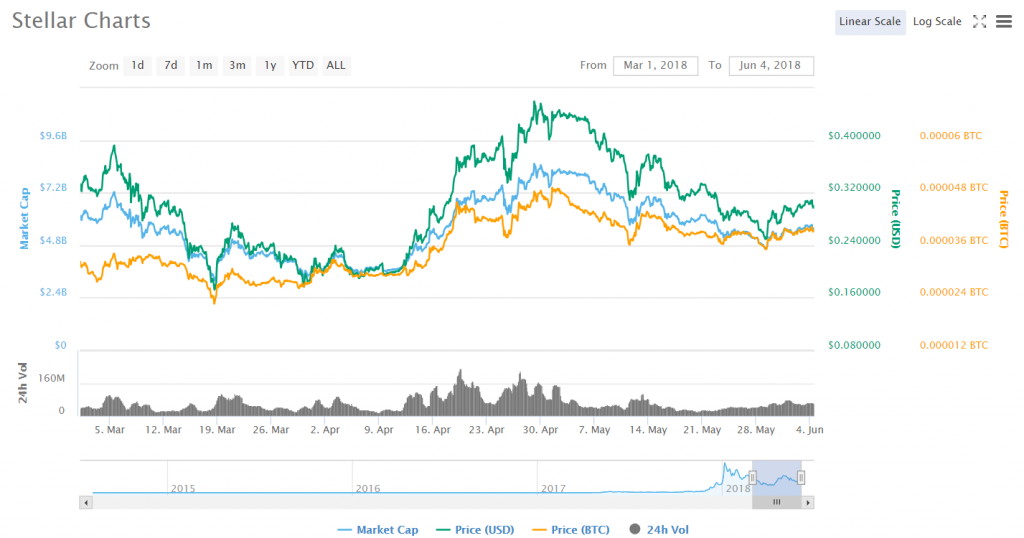Click the navigator scroll right arrow
The height and width of the screenshot is (538, 1024).
[x=808, y=503]
